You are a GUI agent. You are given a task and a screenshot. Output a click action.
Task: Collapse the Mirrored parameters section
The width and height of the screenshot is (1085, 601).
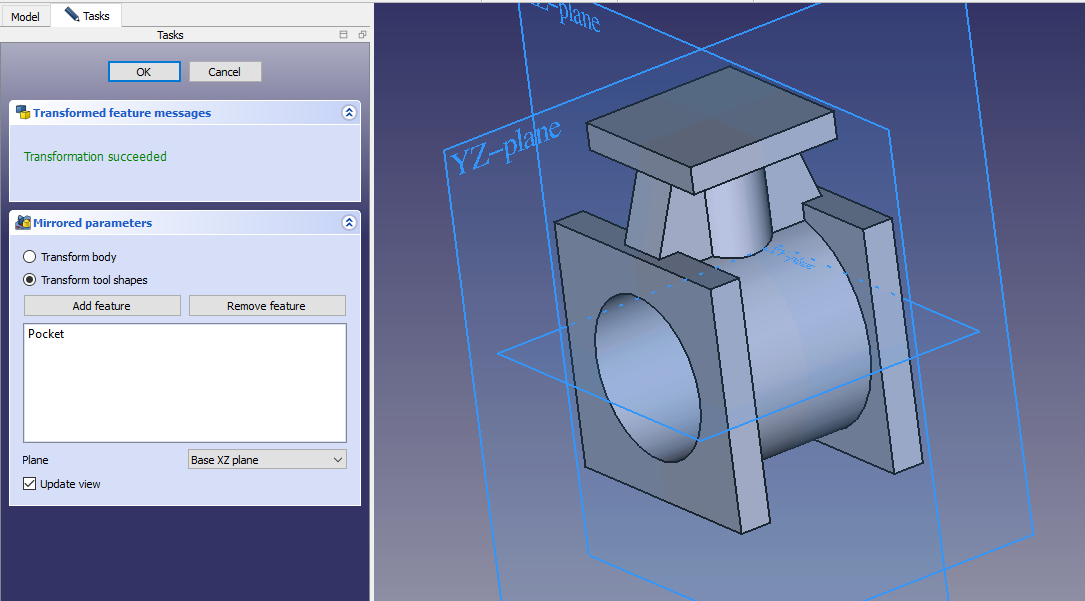[348, 223]
